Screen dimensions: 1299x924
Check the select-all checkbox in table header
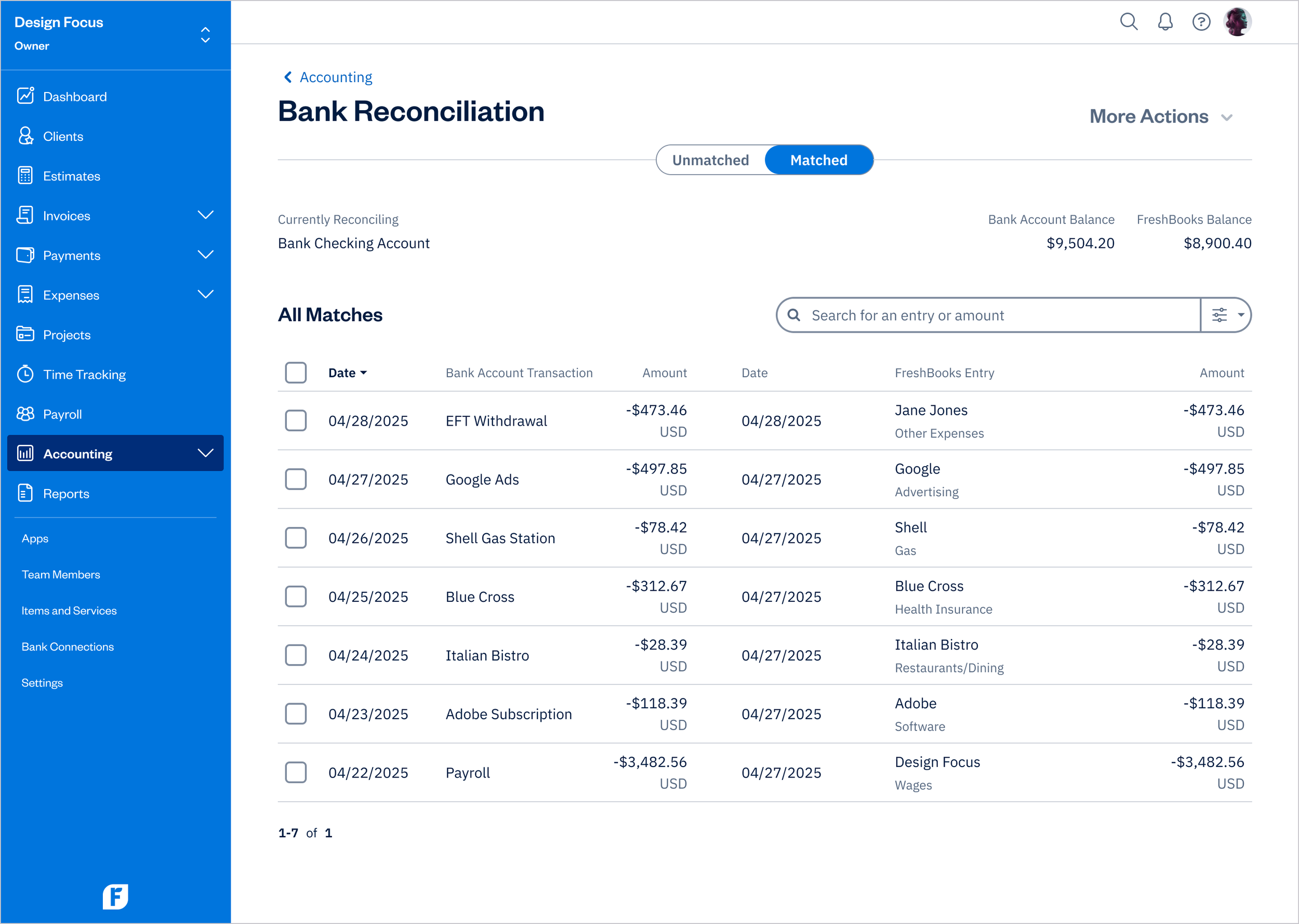[296, 372]
